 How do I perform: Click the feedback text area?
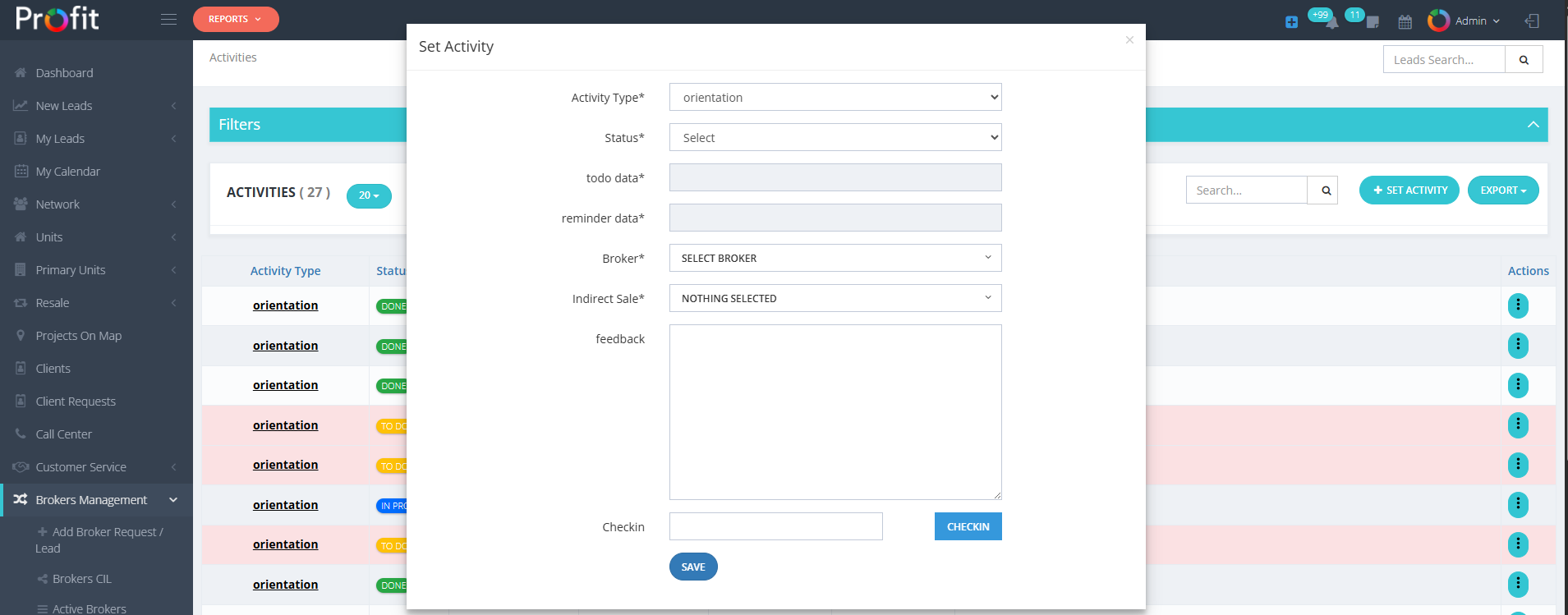(835, 412)
